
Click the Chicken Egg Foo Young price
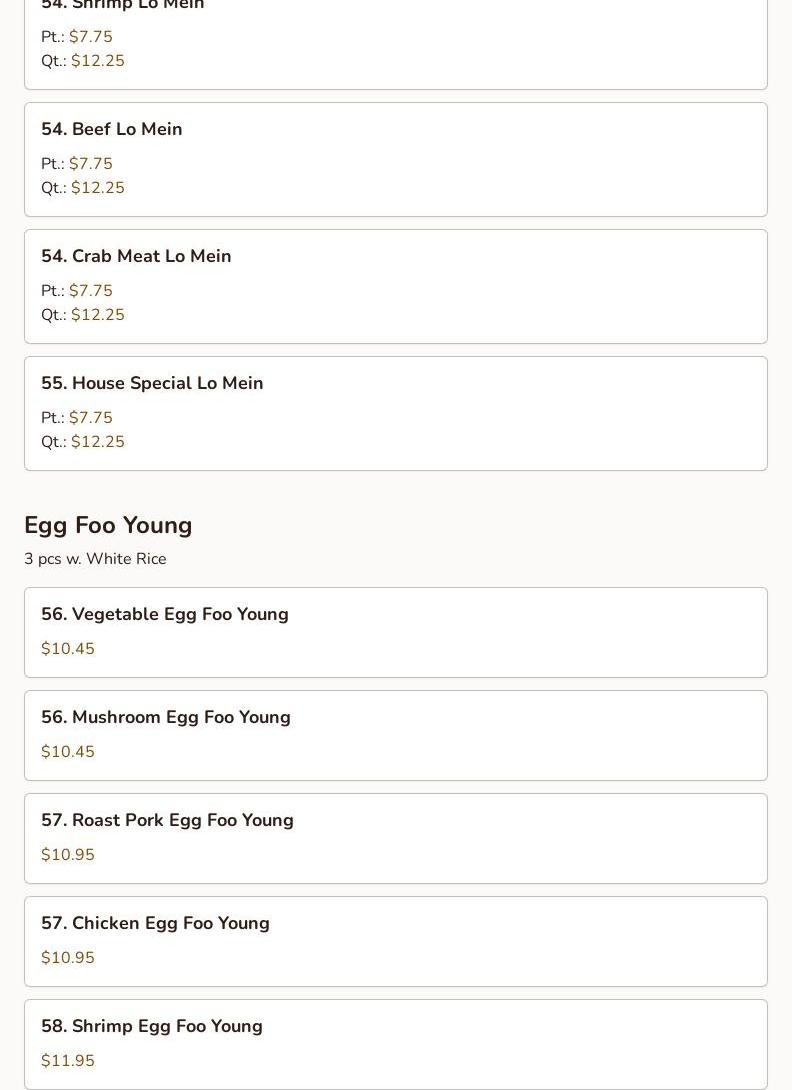click(x=68, y=958)
